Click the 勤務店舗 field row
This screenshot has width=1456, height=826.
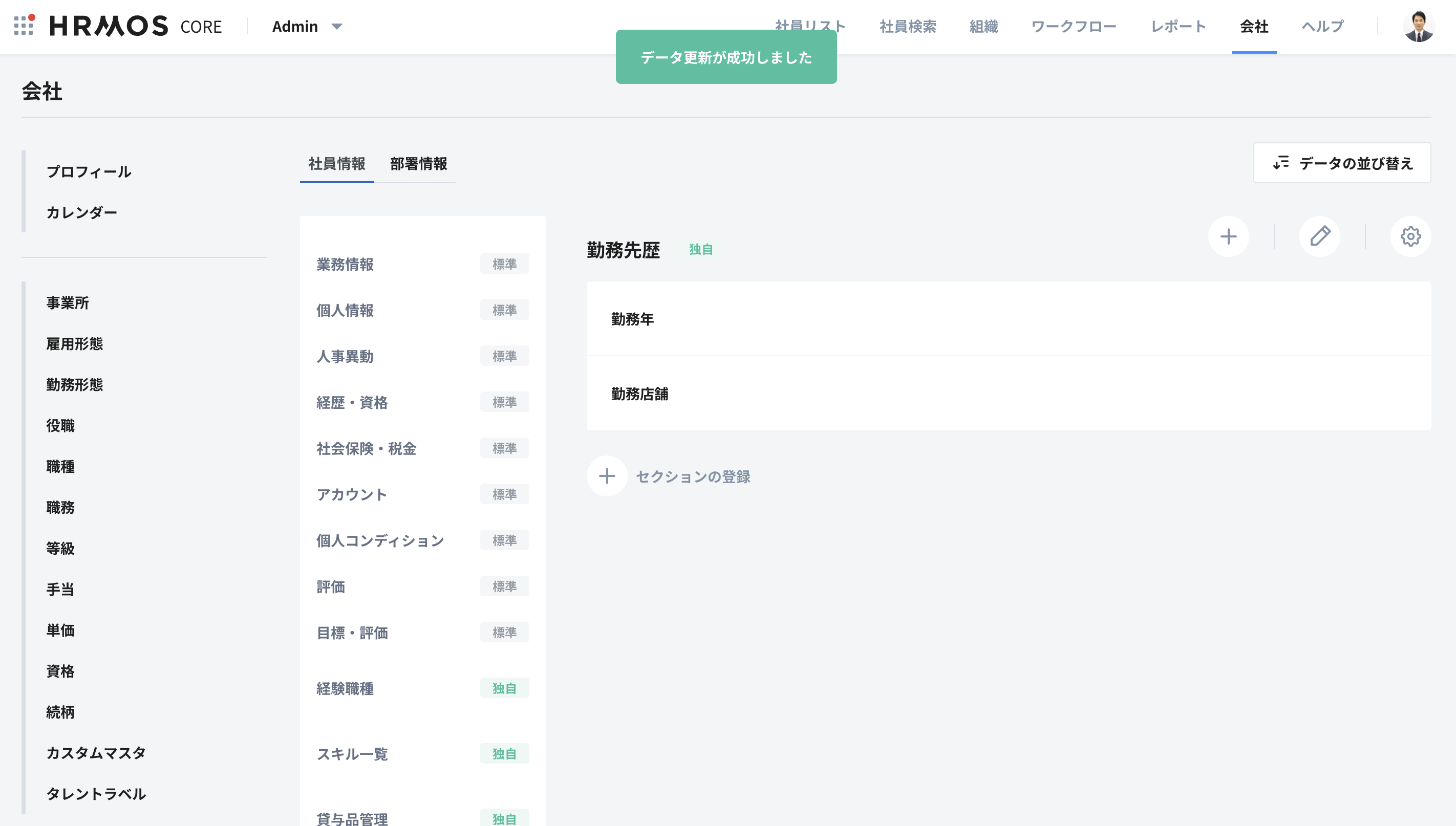(639, 393)
